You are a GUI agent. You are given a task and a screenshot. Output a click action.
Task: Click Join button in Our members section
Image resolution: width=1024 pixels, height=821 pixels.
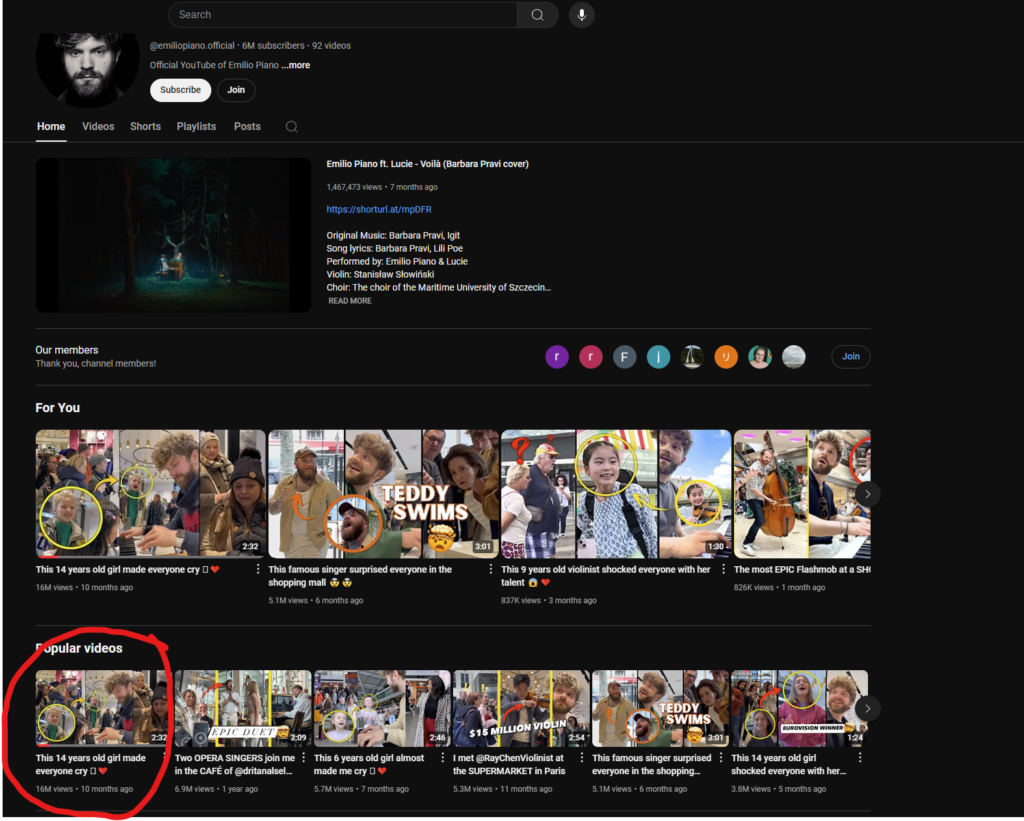click(x=850, y=357)
